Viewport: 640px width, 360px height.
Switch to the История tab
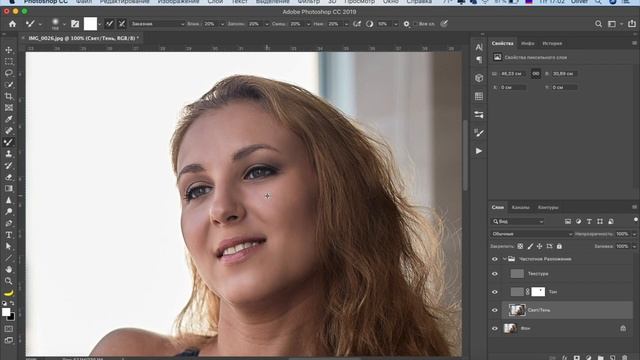[x=552, y=43]
